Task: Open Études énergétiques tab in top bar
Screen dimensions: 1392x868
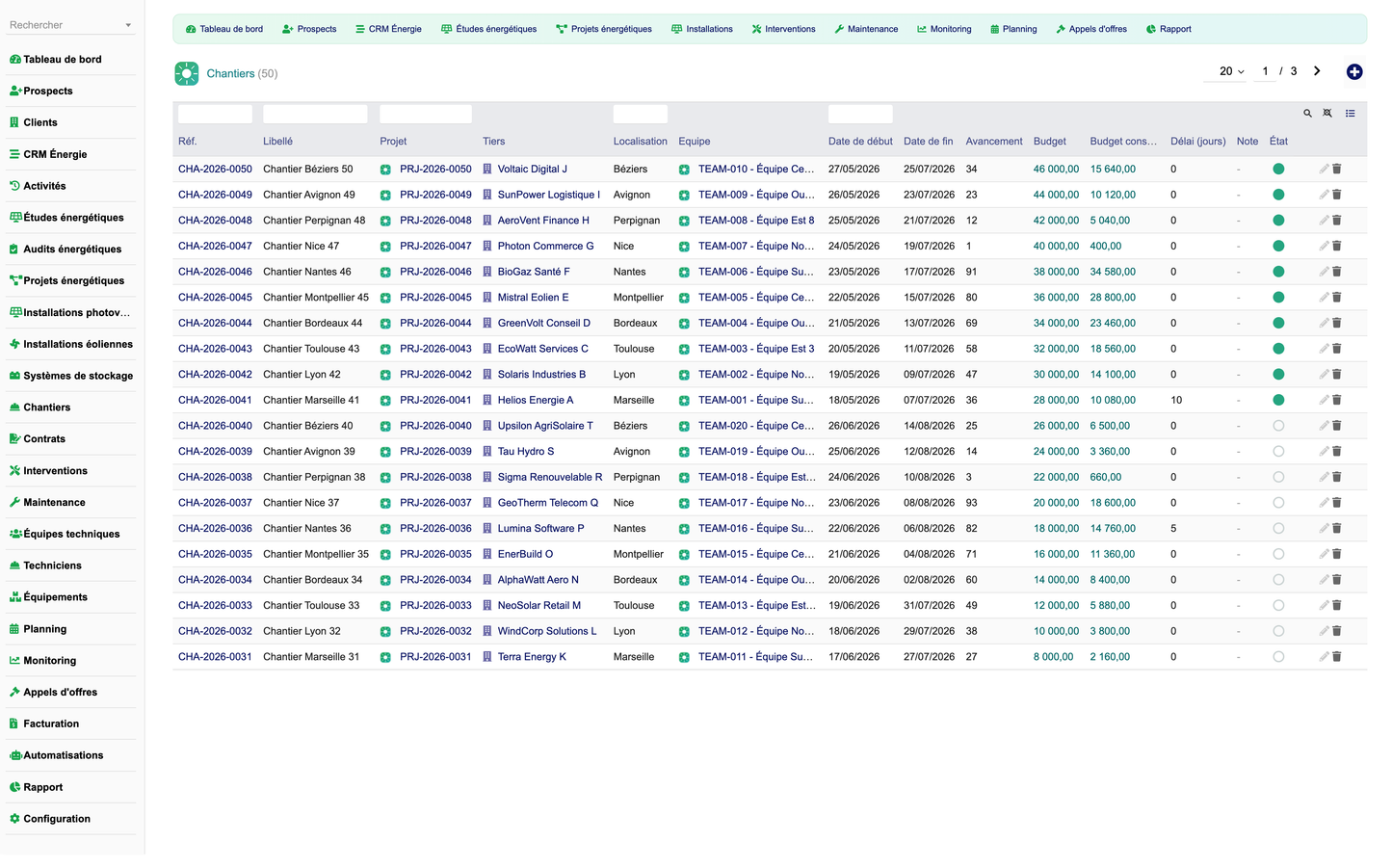Action: click(488, 29)
